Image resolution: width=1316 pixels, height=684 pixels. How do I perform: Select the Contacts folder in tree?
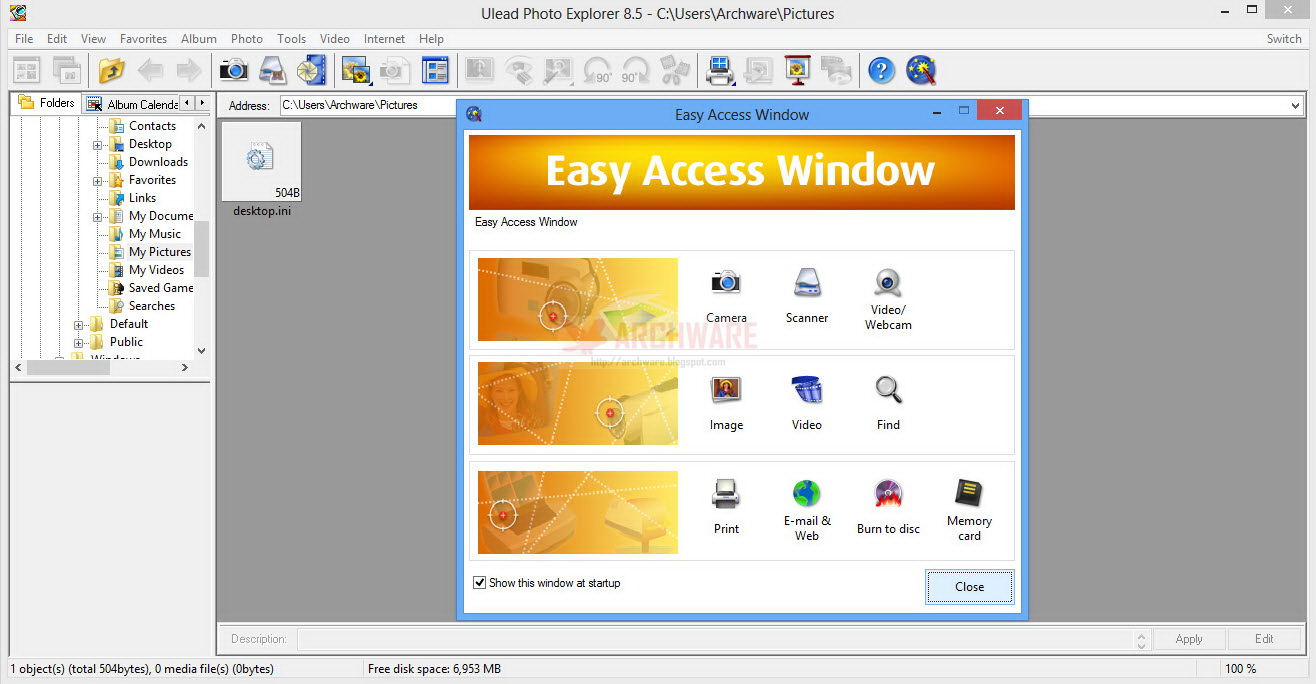click(x=152, y=126)
